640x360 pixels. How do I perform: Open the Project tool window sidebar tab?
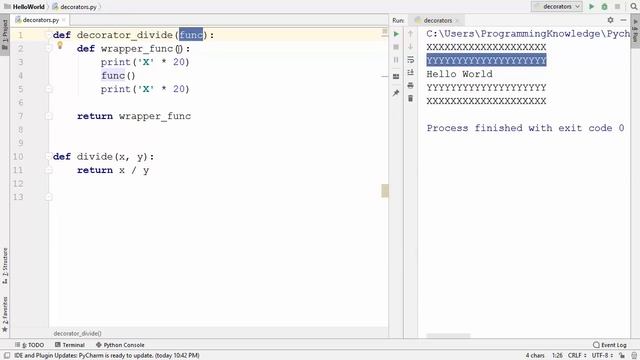click(x=5, y=35)
